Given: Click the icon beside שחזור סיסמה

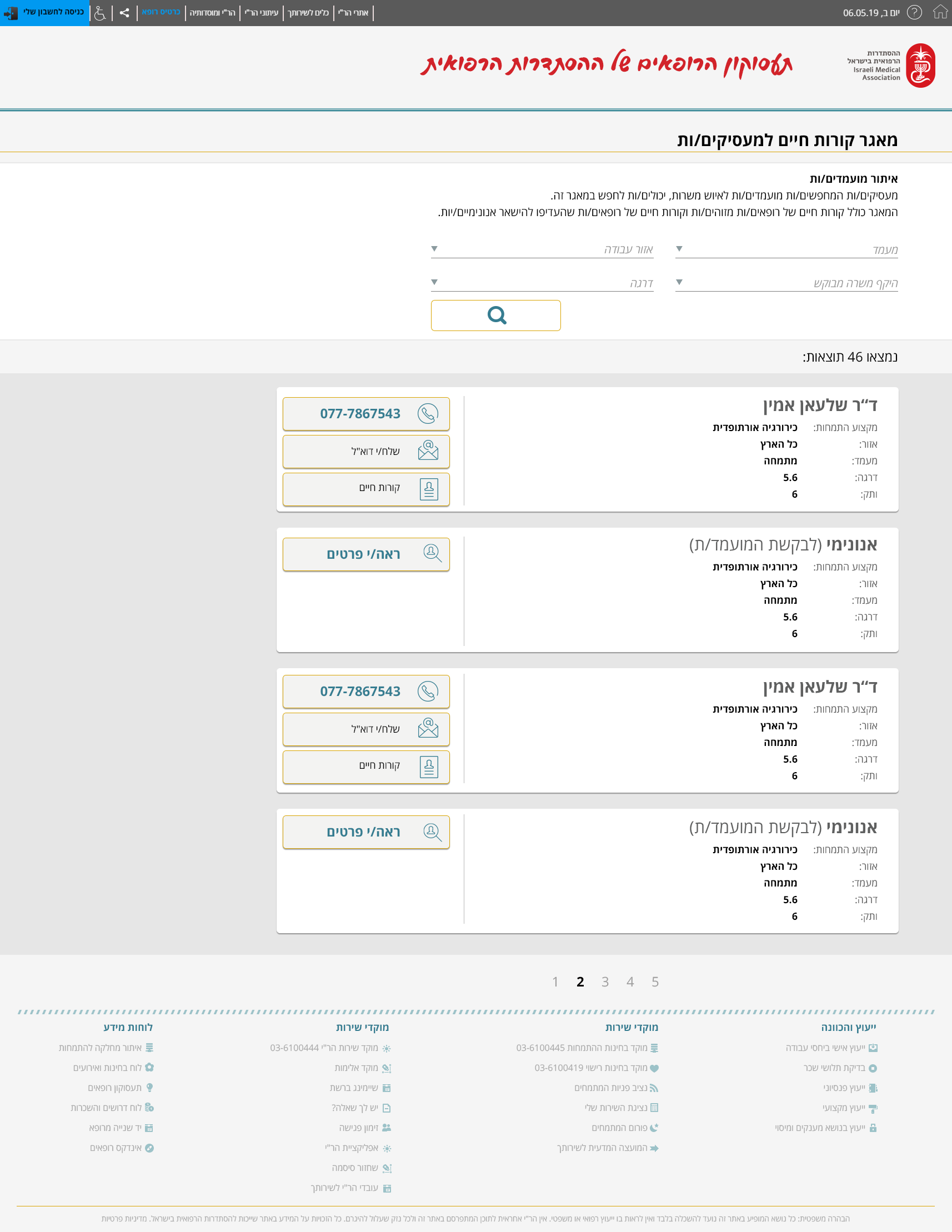Looking at the screenshot, I should [387, 1168].
